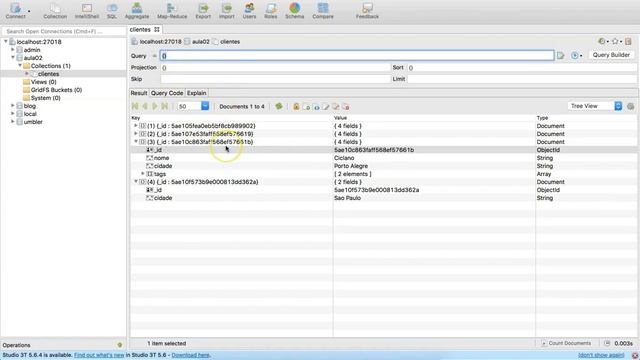Image resolution: width=640 pixels, height=360 pixels.
Task: Open the result view settings gear
Action: [x=631, y=106]
